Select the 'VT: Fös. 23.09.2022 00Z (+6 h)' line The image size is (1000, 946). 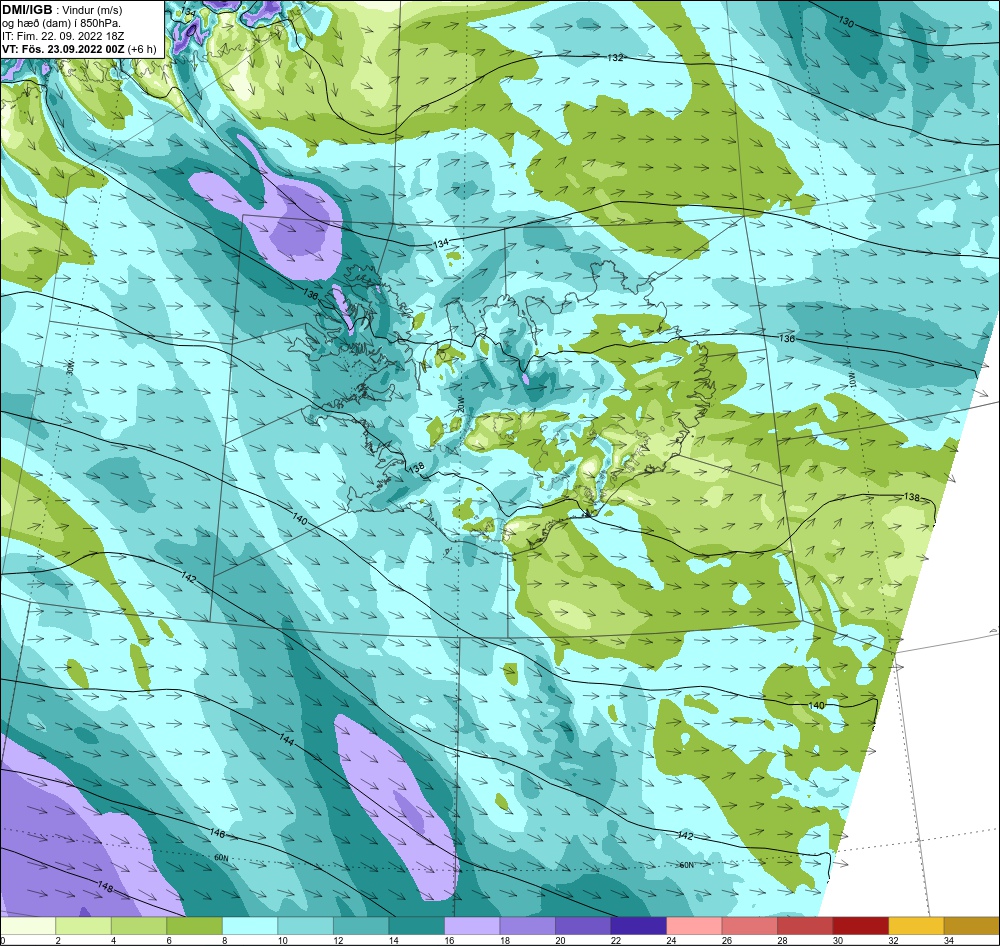point(79,49)
